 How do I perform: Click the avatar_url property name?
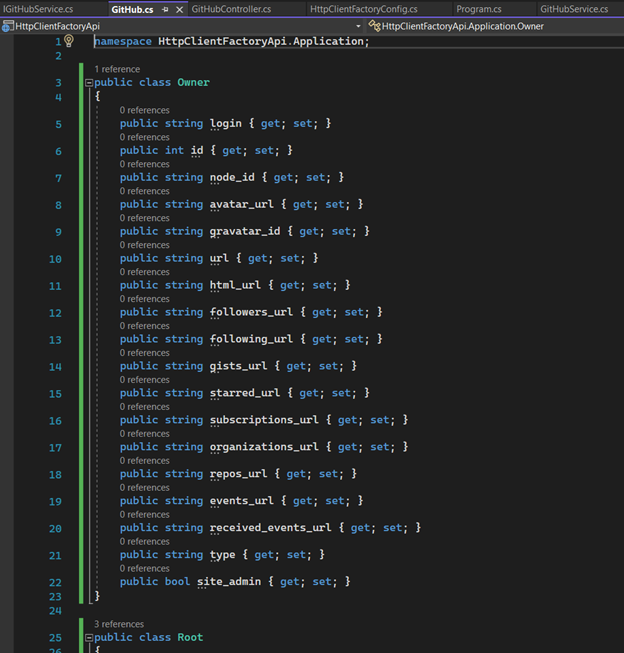pyautogui.click(x=242, y=204)
